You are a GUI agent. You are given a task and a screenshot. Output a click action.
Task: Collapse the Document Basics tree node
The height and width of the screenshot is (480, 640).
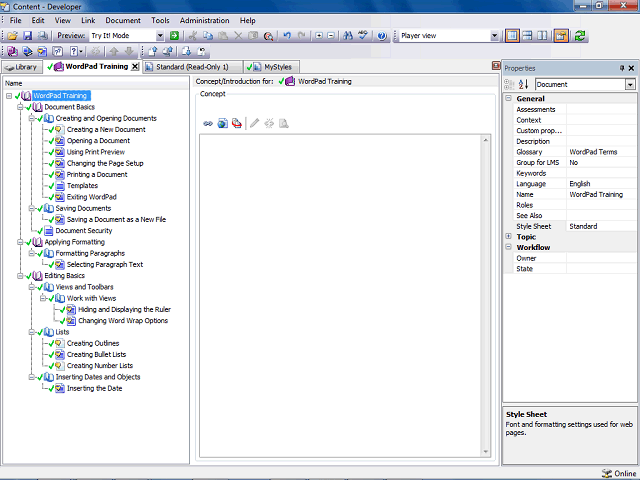pyautogui.click(x=20, y=107)
